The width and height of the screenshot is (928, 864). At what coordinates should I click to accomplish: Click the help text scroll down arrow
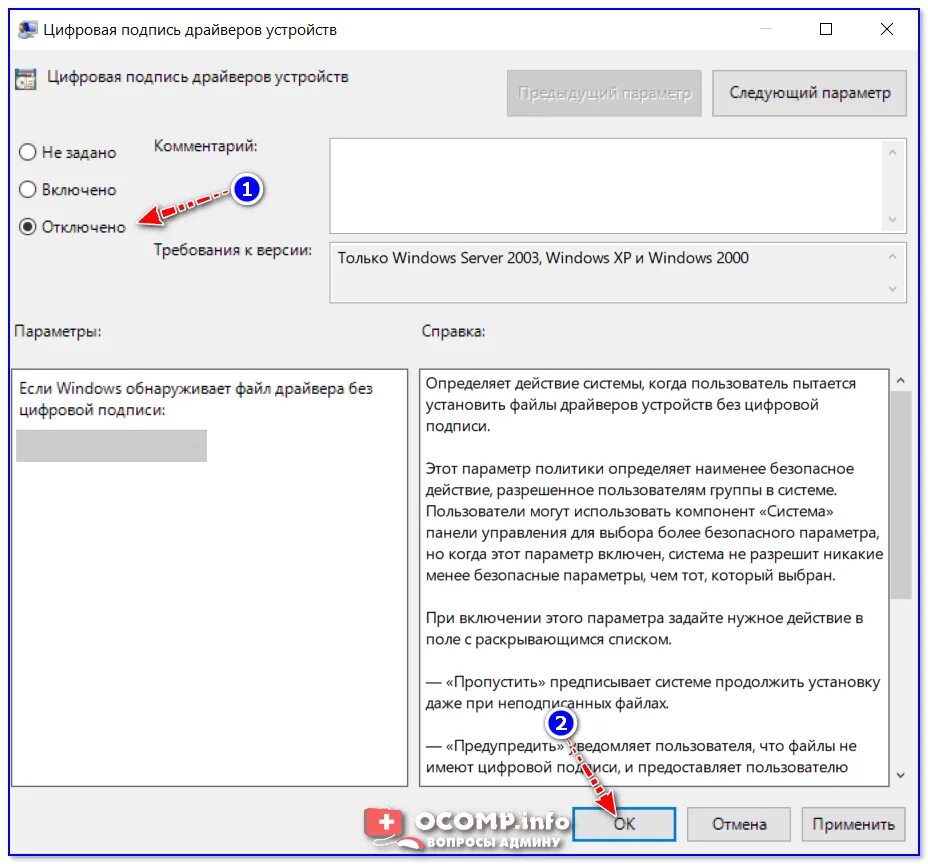coord(900,775)
